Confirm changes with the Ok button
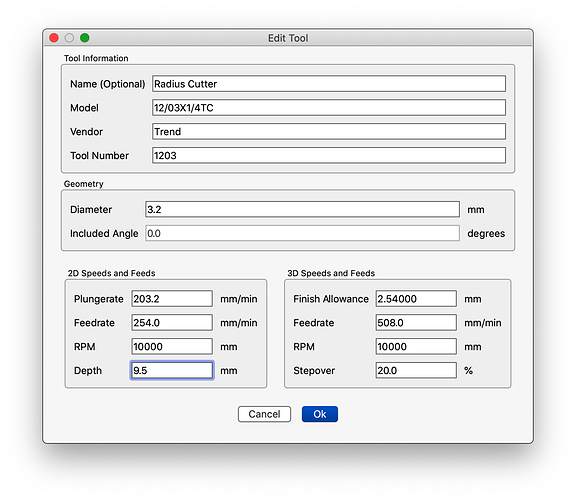Viewport: 576px width, 500px height. point(320,414)
